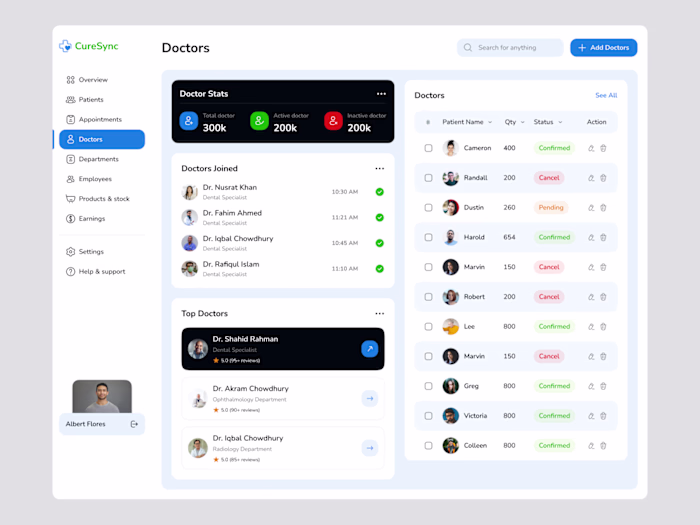Click the blue Total doctor icon

tap(189, 121)
